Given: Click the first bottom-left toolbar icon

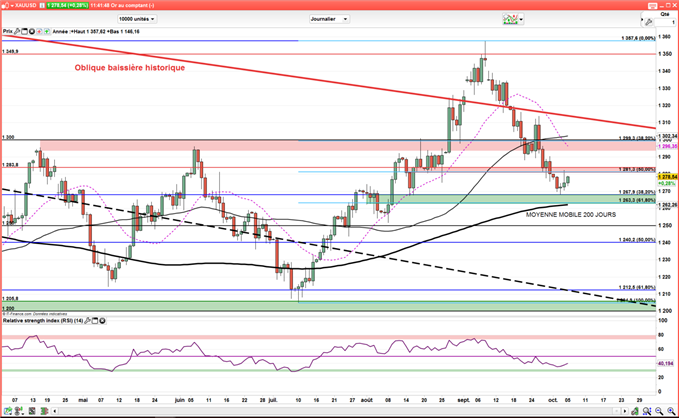Looking at the screenshot, I should [x=8, y=411].
